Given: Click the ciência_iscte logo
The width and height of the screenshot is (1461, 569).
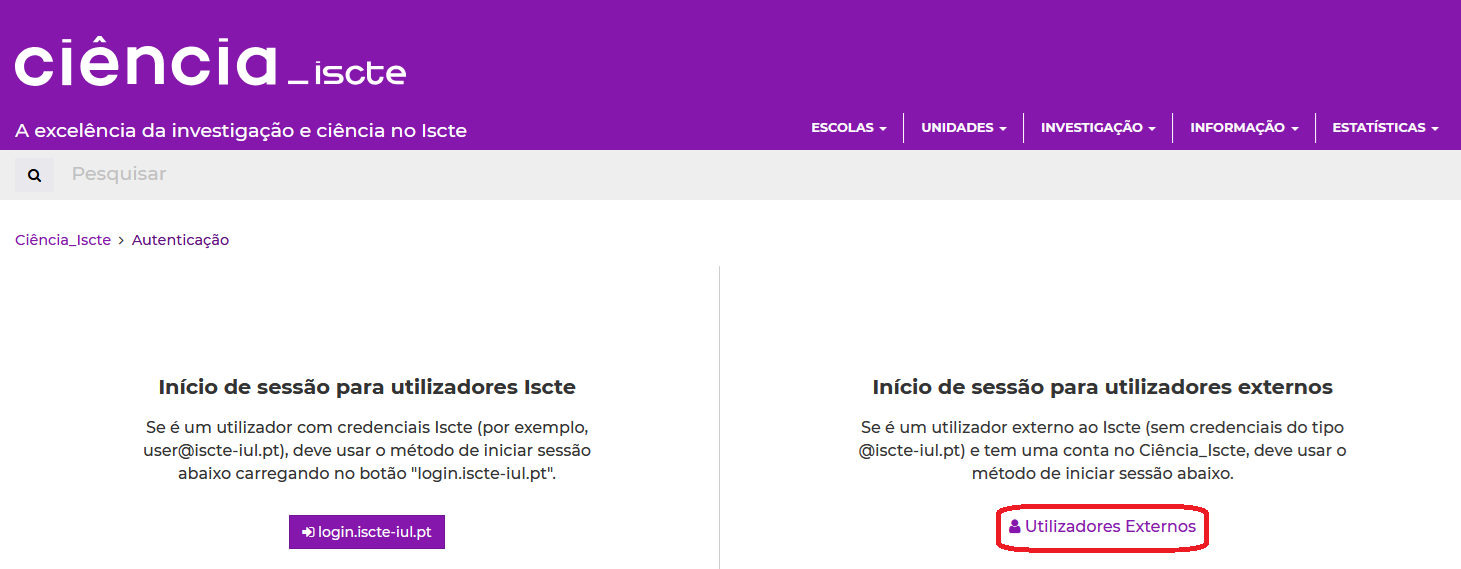Looking at the screenshot, I should (210, 66).
